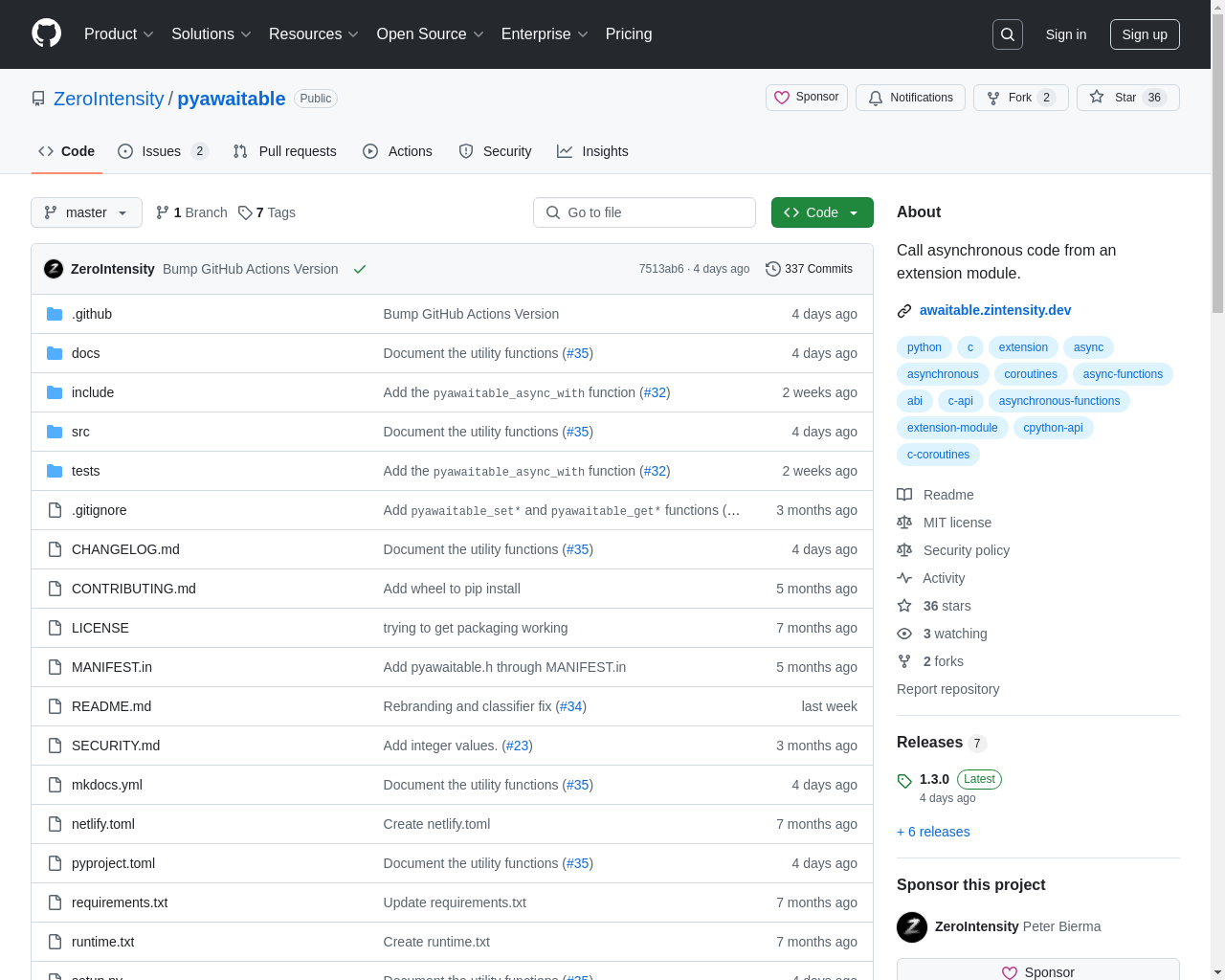Open the CHANGELOG.md file
Screen dimensions: 1225x980
125,549
